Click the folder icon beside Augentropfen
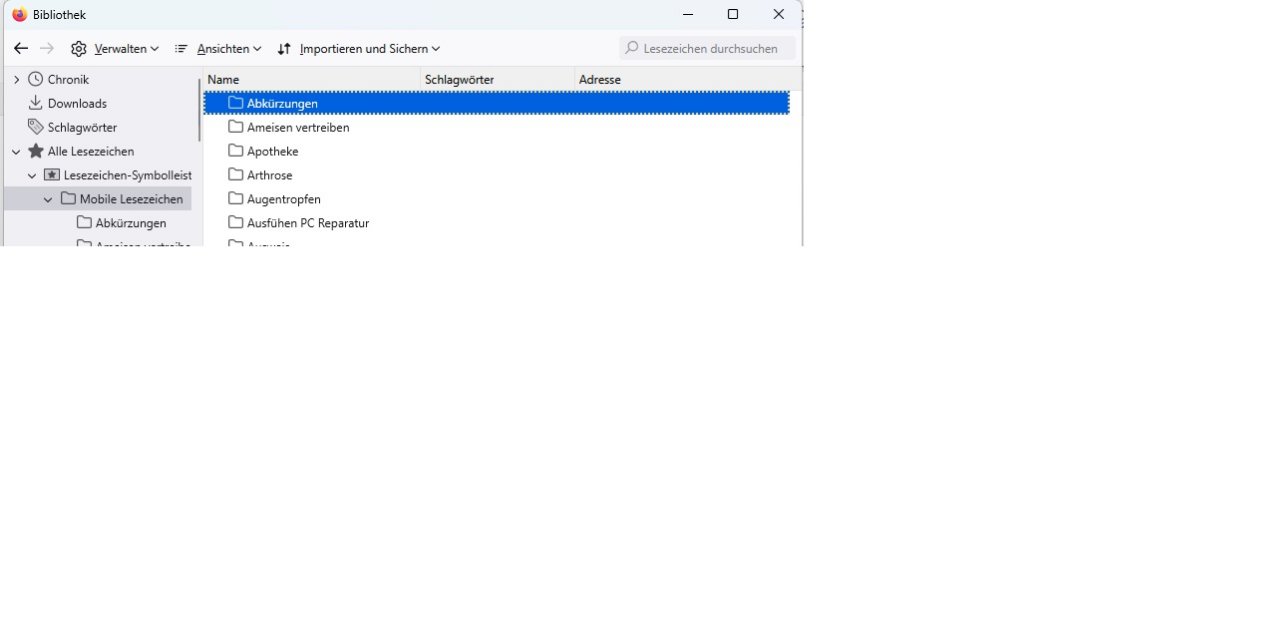The width and height of the screenshot is (1280, 617). 236,198
